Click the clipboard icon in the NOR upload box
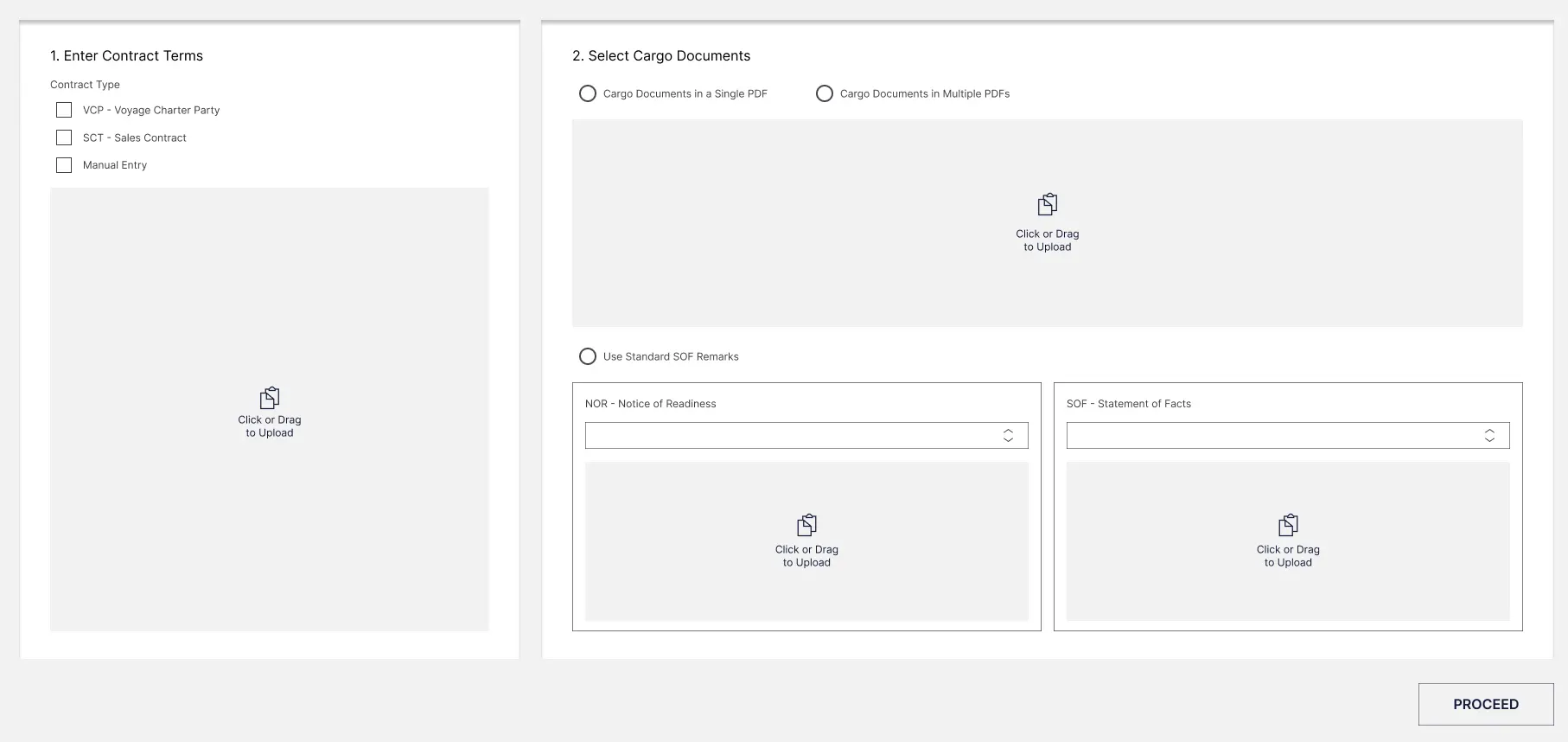This screenshot has width=1568, height=742. 806,525
